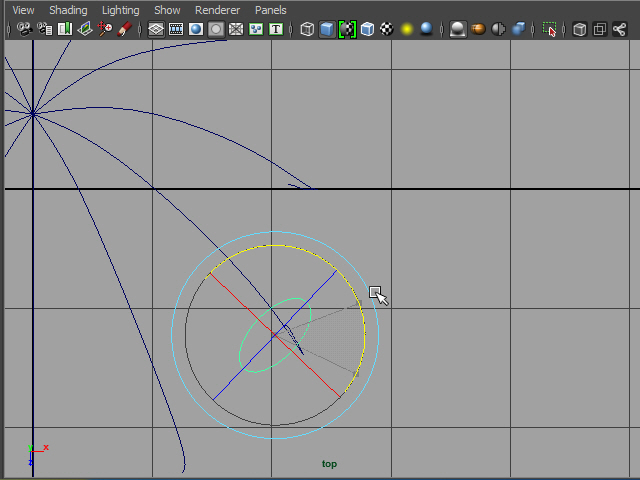Click the checkered textured sphere icon
Viewport: 640px width, 480px height.
click(x=386, y=29)
